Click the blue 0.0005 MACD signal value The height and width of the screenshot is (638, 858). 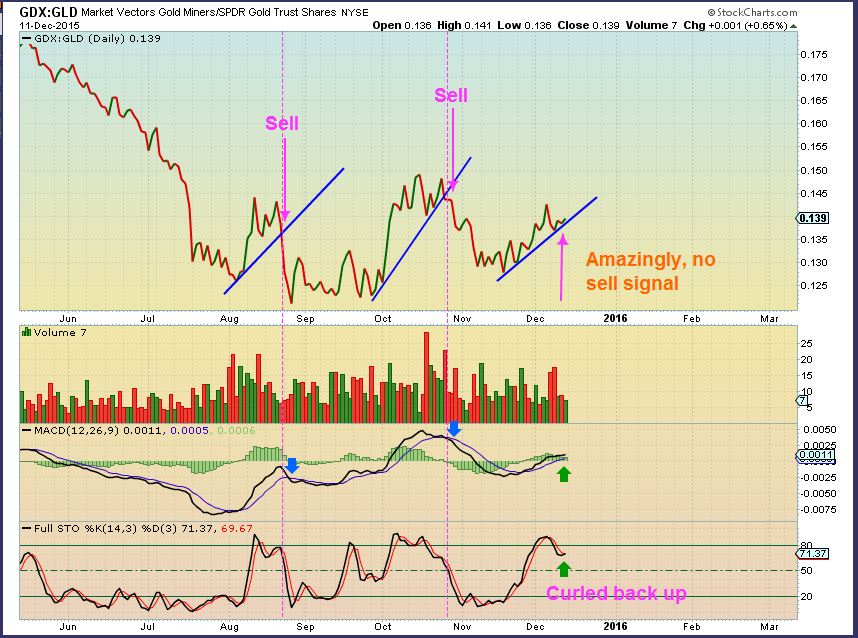click(x=189, y=431)
